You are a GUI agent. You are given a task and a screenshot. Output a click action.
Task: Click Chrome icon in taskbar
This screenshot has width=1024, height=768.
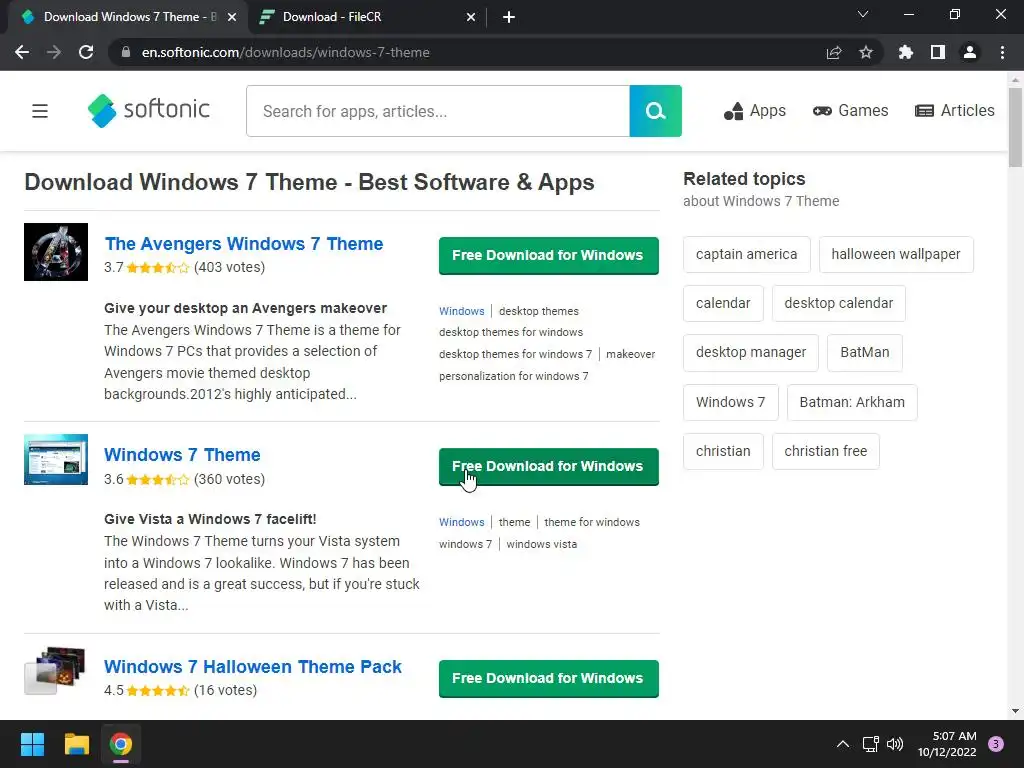click(x=121, y=744)
